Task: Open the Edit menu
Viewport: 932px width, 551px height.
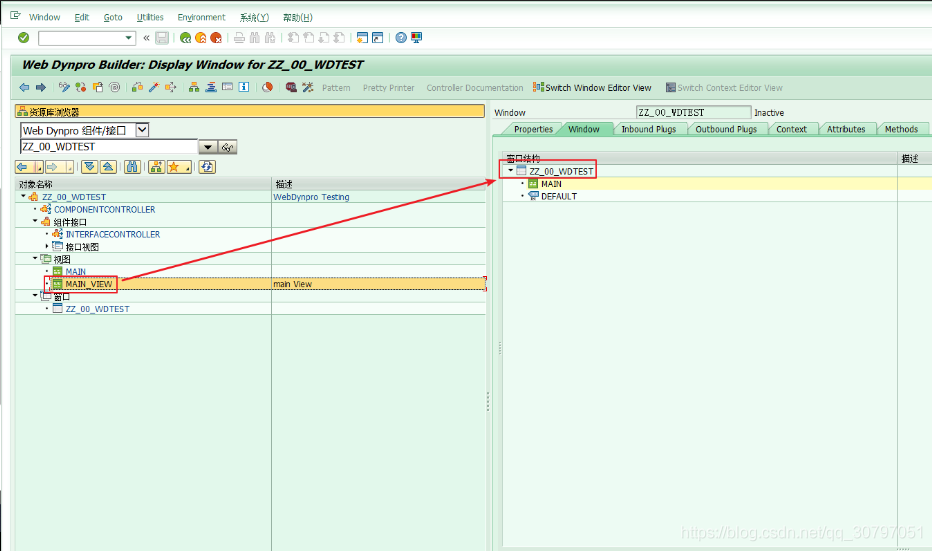Action: pos(81,17)
